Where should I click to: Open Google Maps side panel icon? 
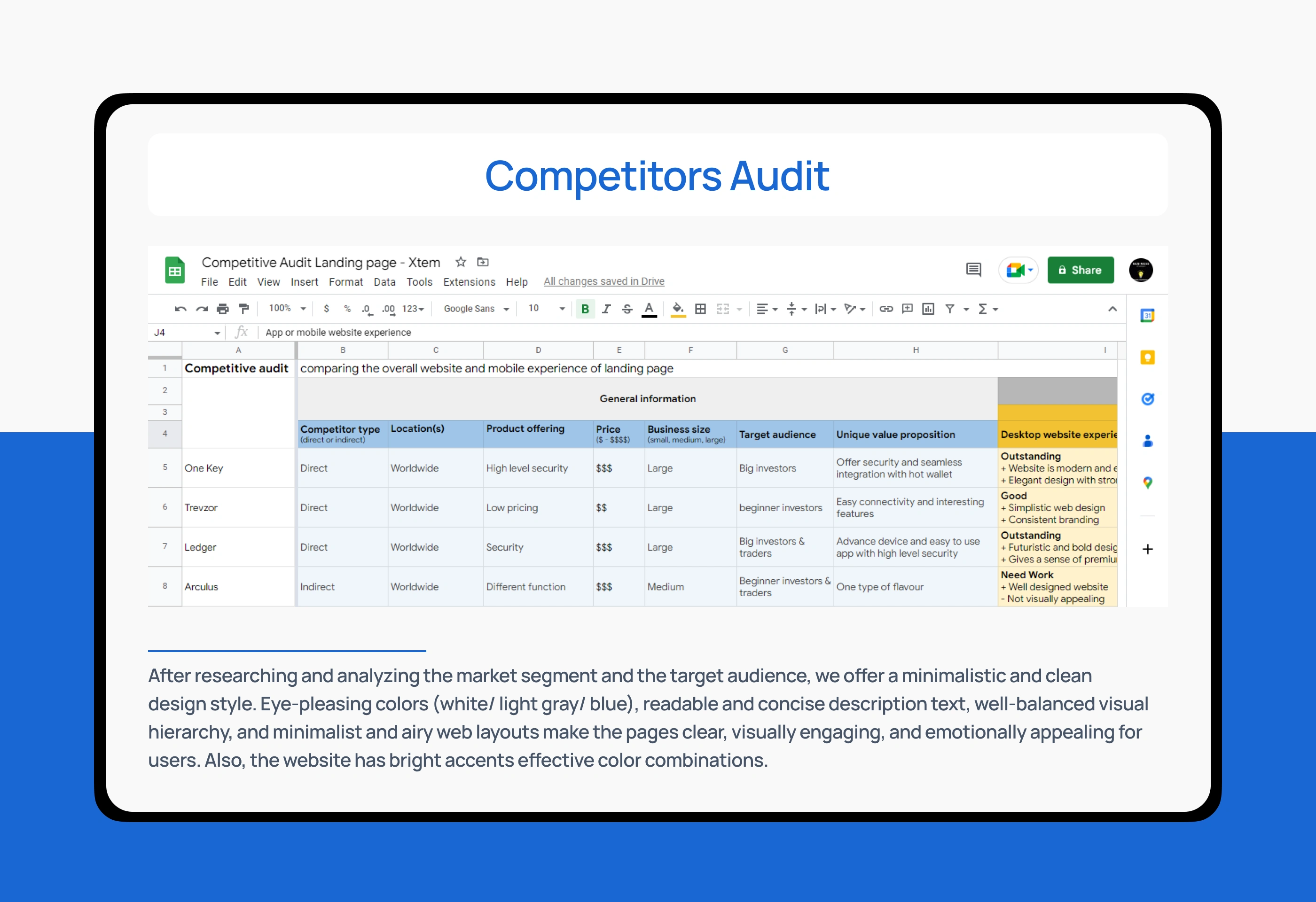(x=1147, y=482)
